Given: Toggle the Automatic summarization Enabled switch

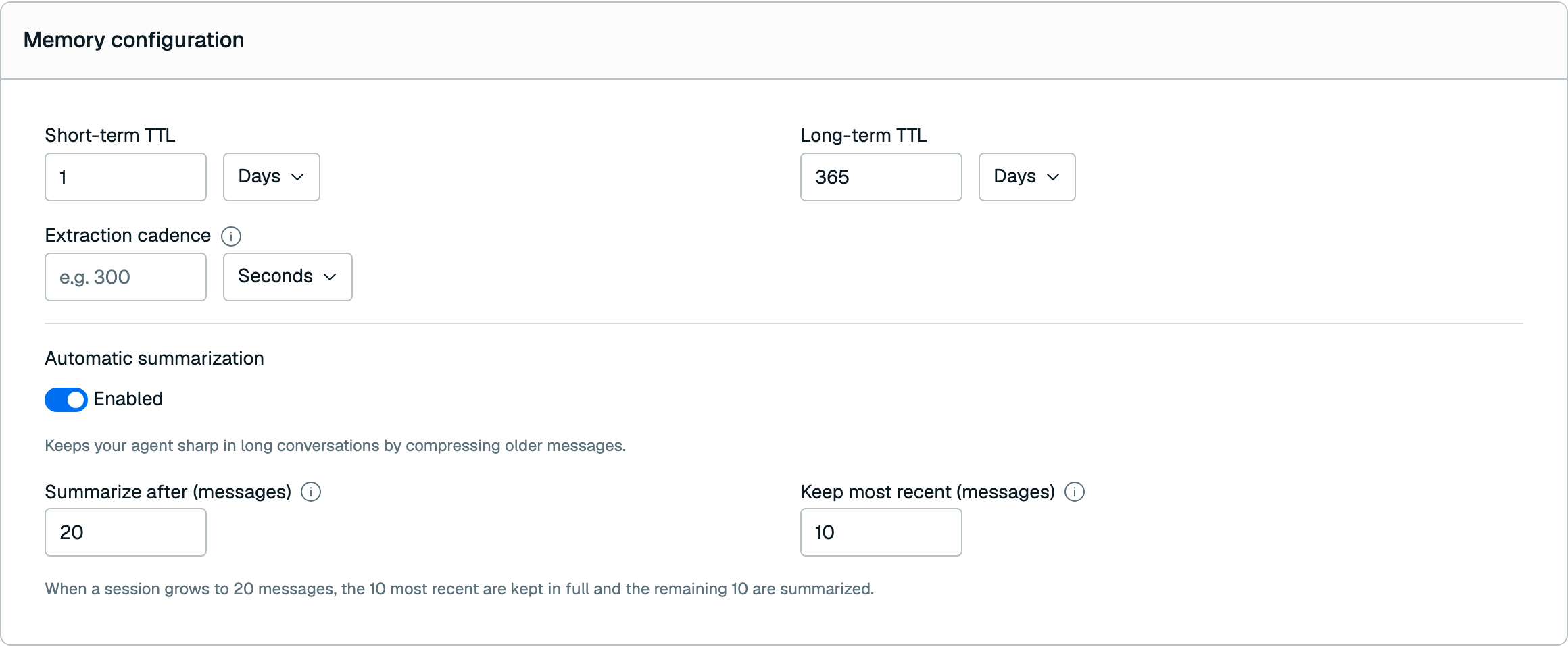Looking at the screenshot, I should (66, 399).
